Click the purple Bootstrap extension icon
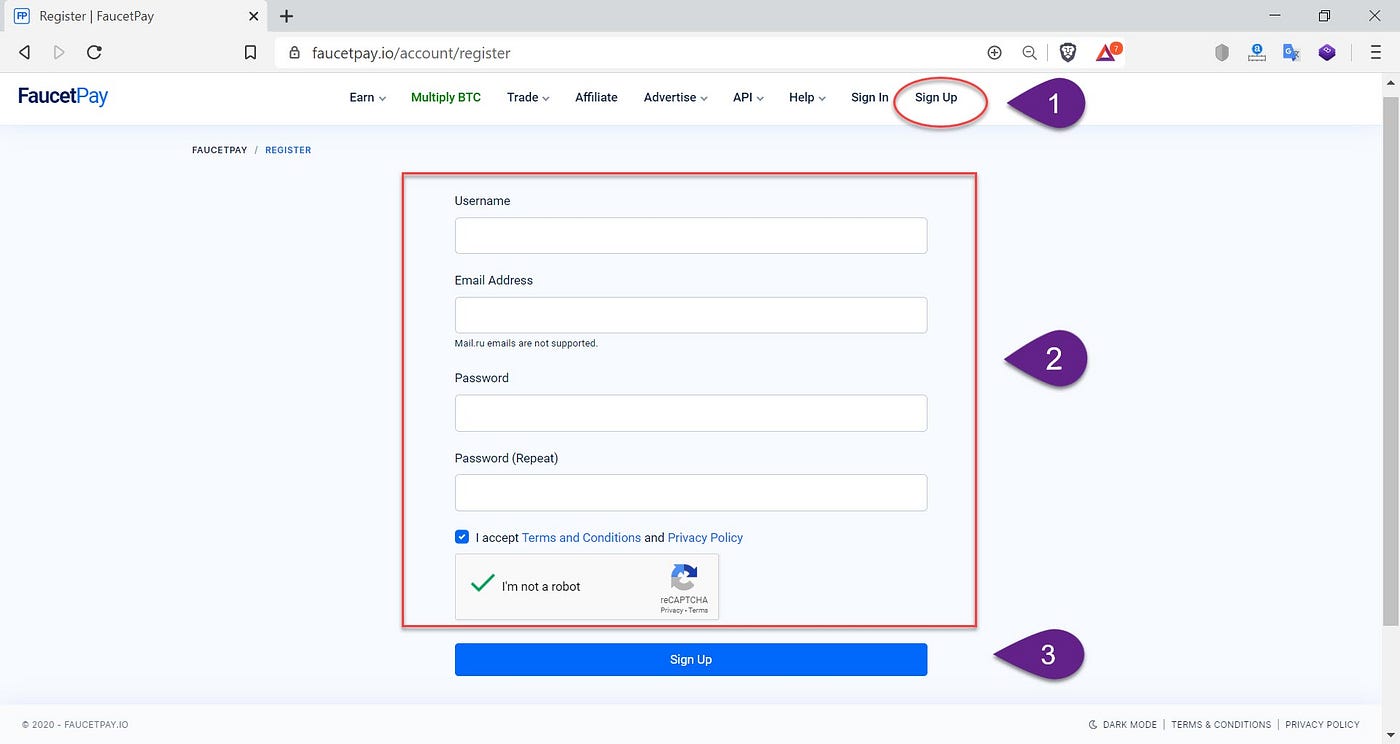 1327,52
